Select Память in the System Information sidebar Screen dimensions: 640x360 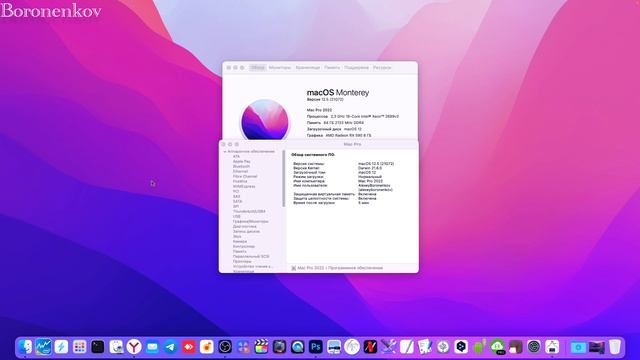click(x=240, y=251)
